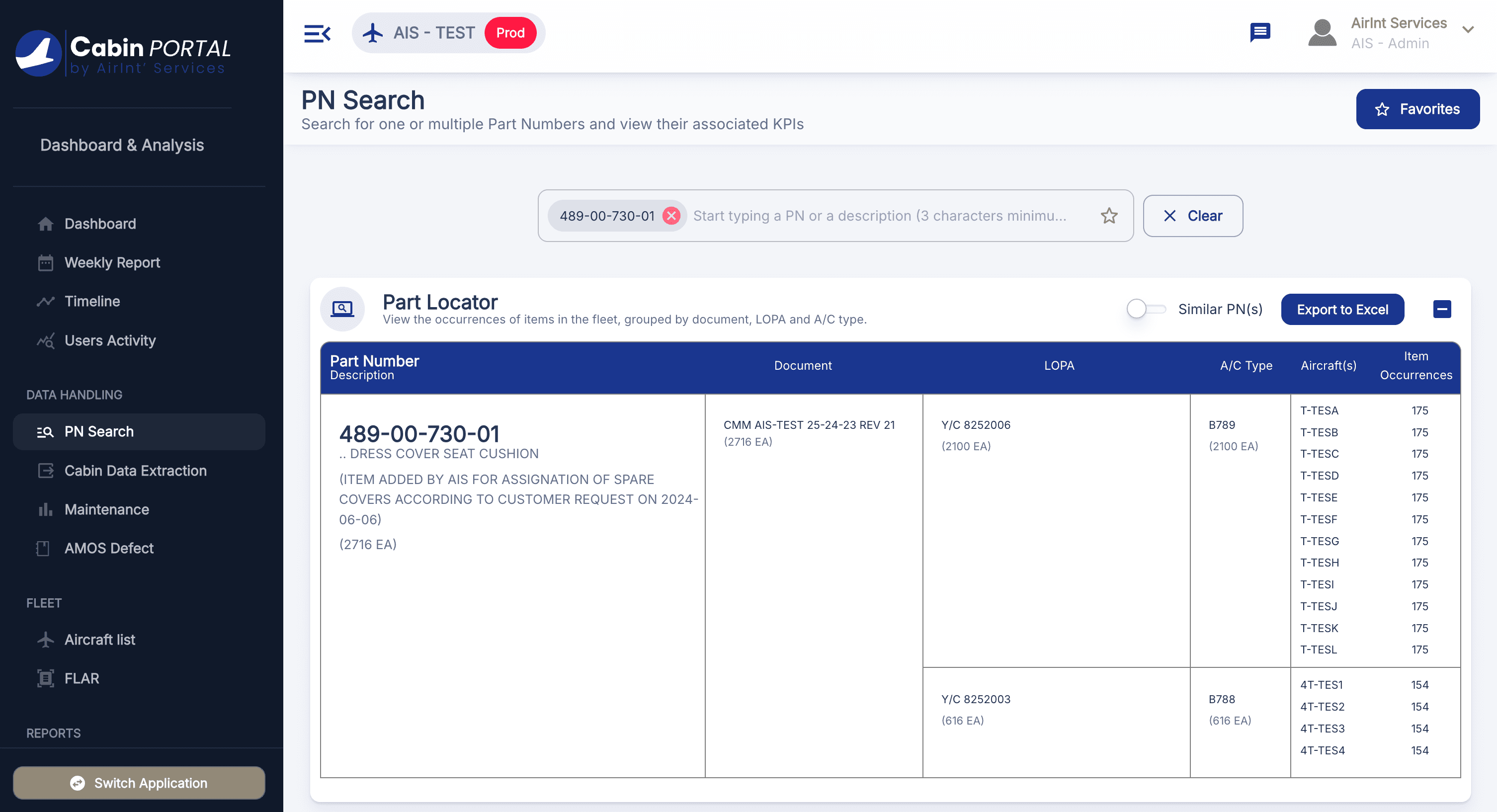Click the airplane icon next to AIS - TEST
This screenshot has height=812, width=1497.
[x=372, y=33]
